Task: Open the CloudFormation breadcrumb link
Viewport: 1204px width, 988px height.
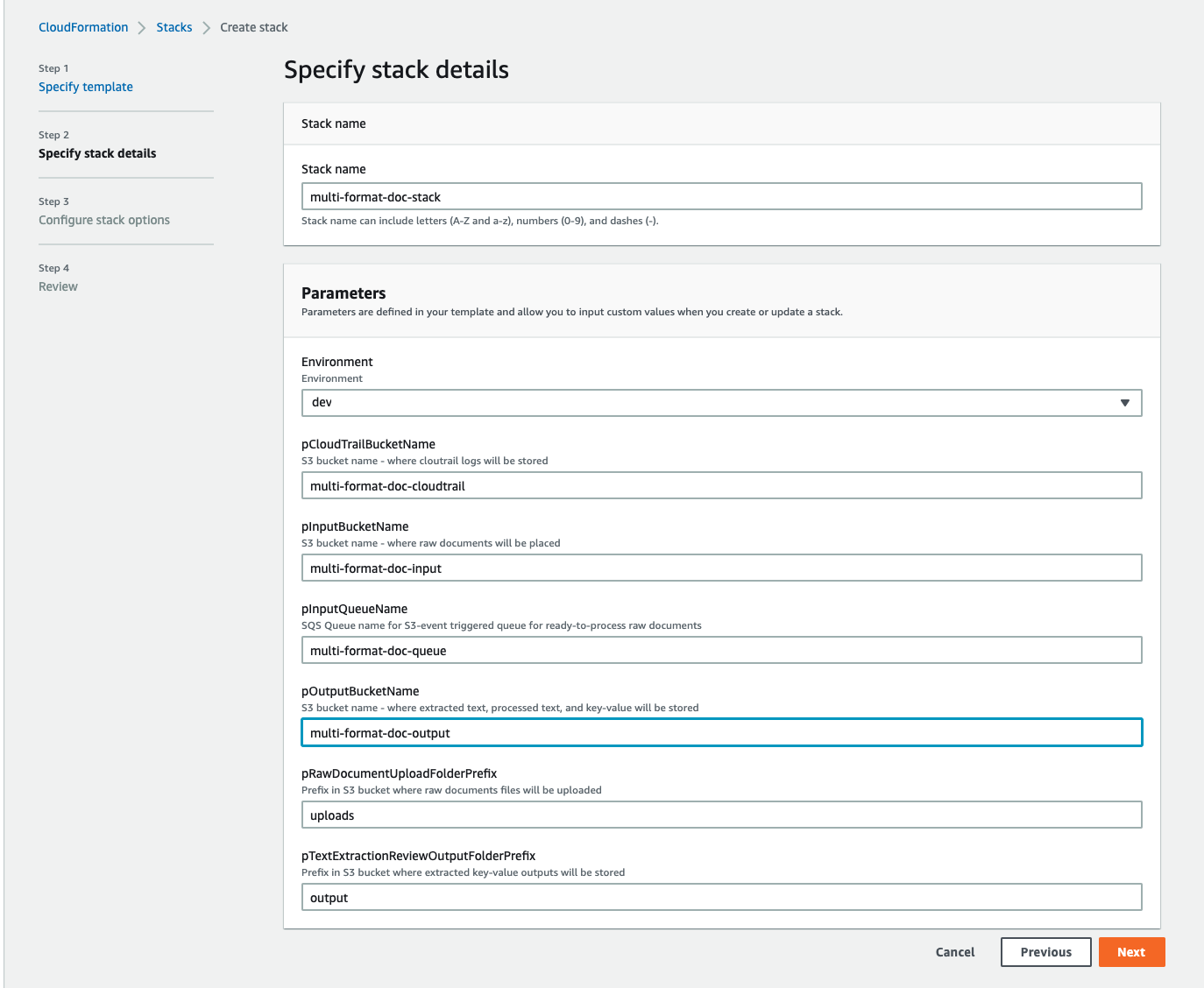Action: (x=83, y=27)
